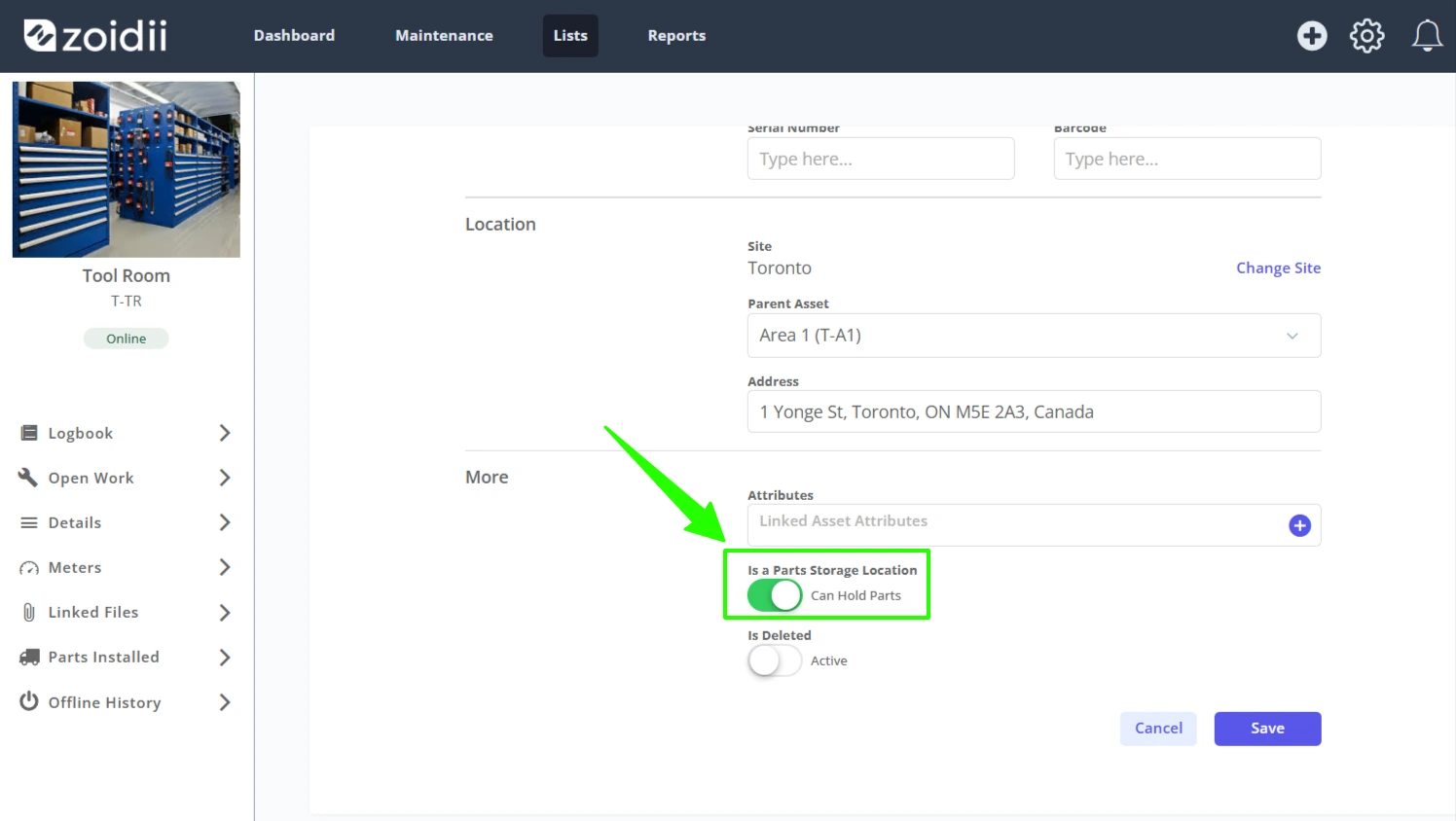Click the Tool Room asset photo
The height and width of the screenshot is (821, 1456).
[127, 169]
